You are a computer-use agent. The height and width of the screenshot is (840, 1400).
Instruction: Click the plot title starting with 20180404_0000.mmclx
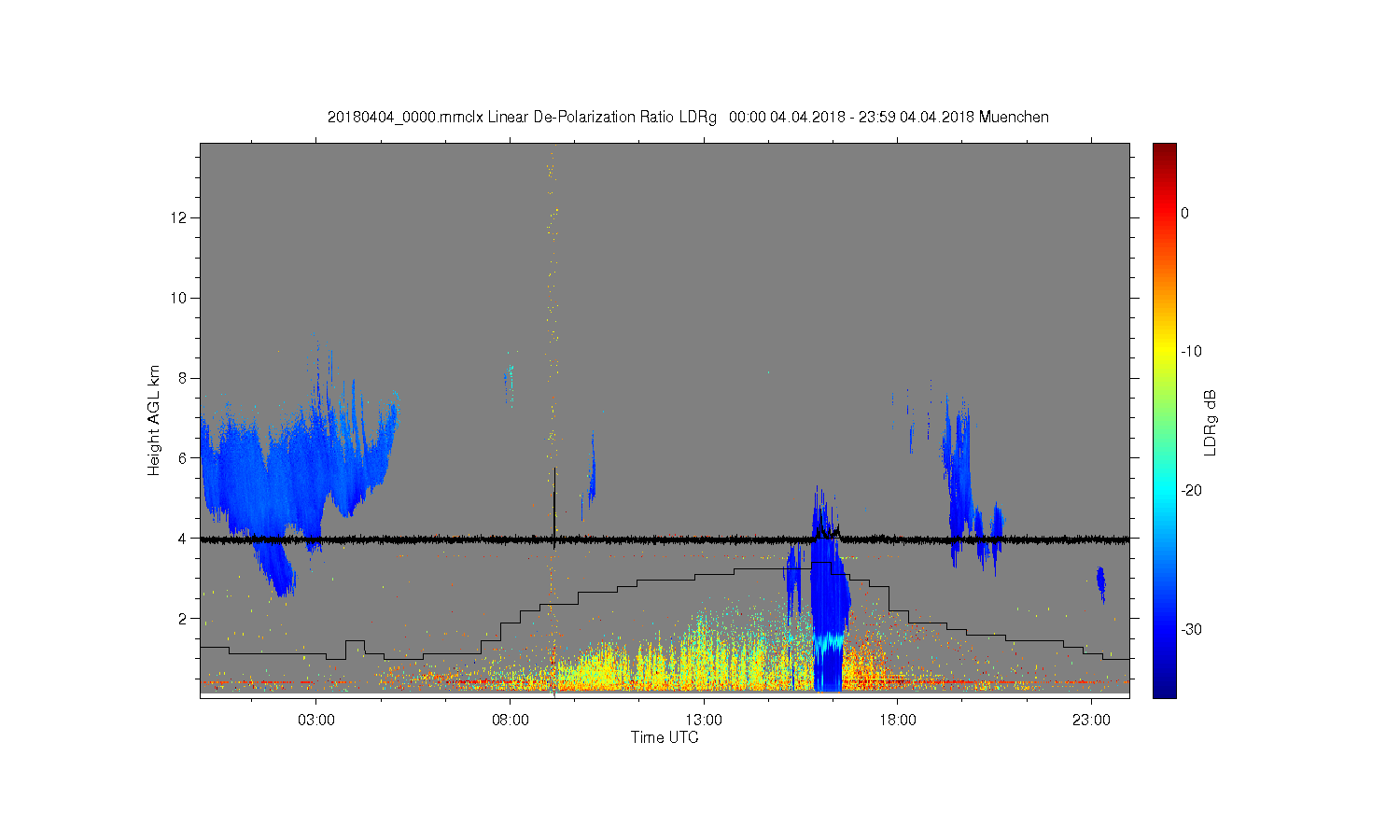pyautogui.click(x=688, y=118)
